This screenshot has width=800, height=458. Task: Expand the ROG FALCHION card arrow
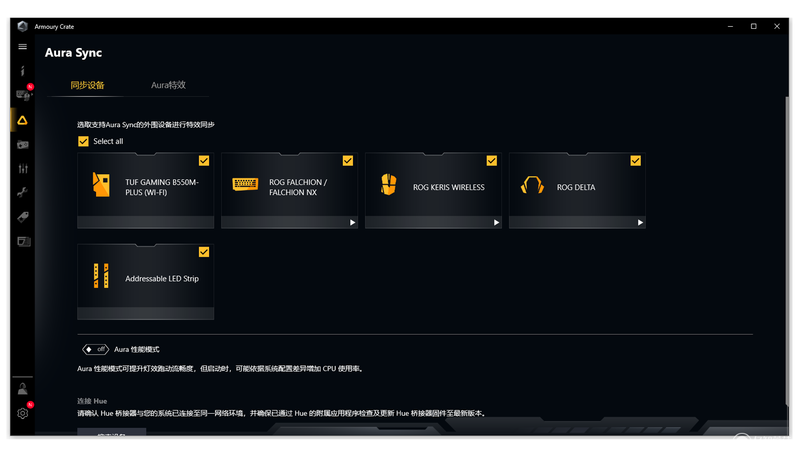coord(352,222)
